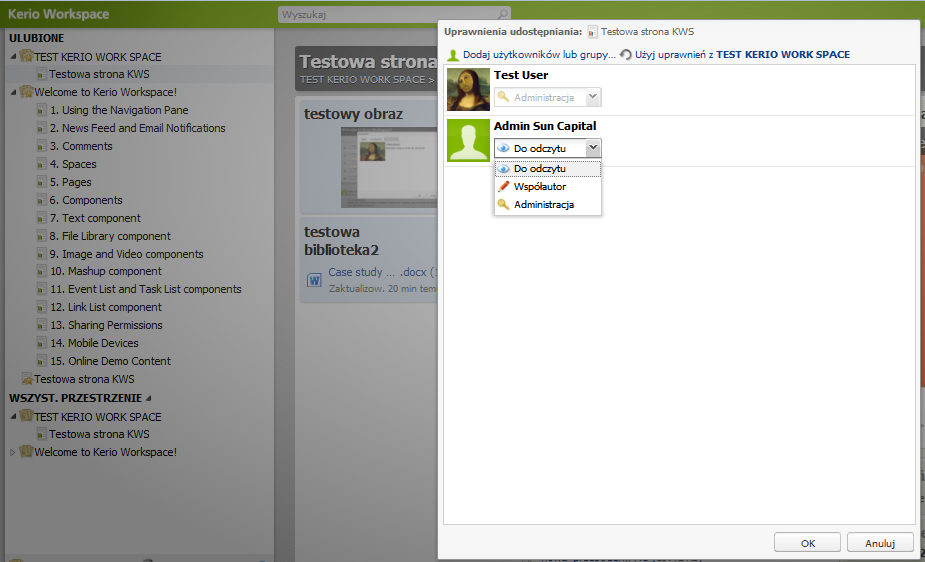Image resolution: width=925 pixels, height=562 pixels.
Task: Click the testowy obraz image thumbnail
Action: [x=388, y=167]
